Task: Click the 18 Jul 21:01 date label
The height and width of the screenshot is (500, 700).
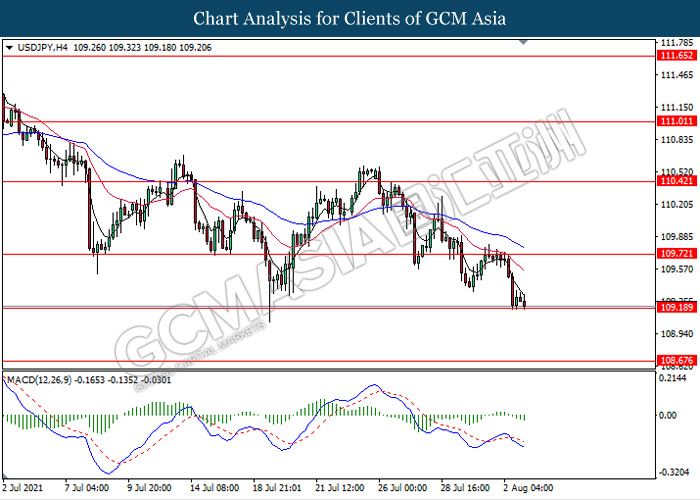Action: point(277,488)
